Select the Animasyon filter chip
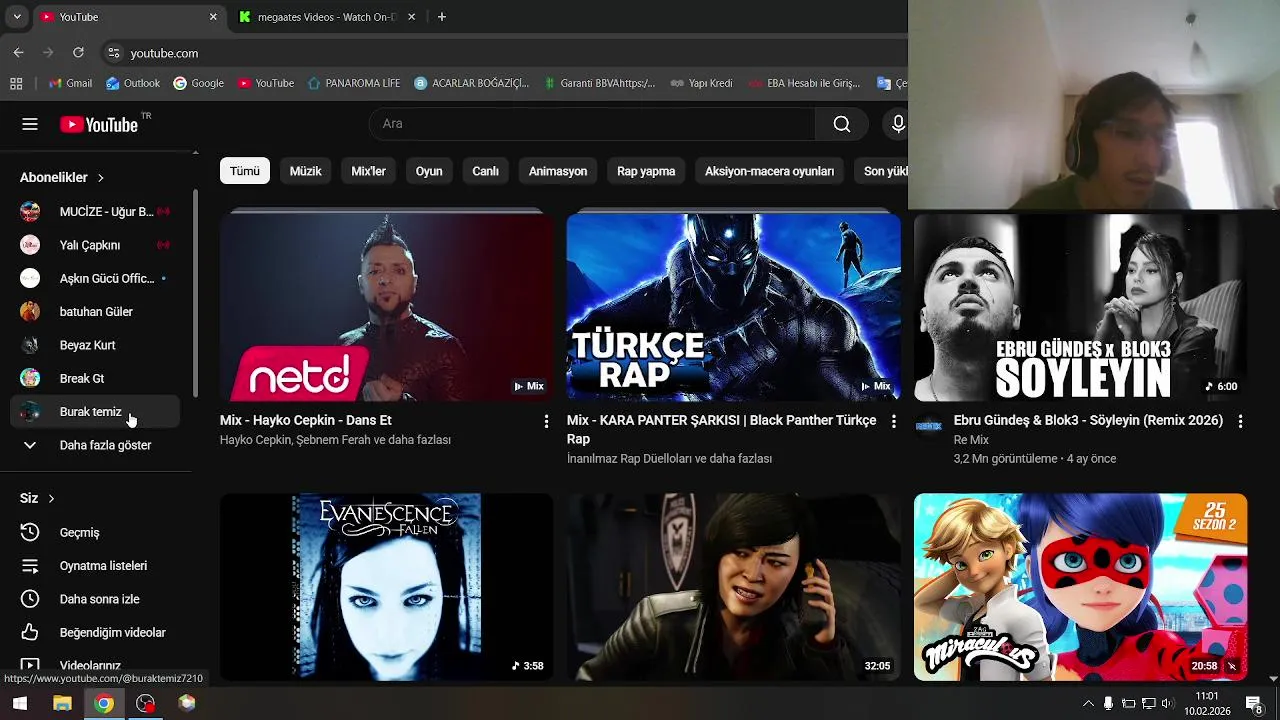 pos(558,171)
